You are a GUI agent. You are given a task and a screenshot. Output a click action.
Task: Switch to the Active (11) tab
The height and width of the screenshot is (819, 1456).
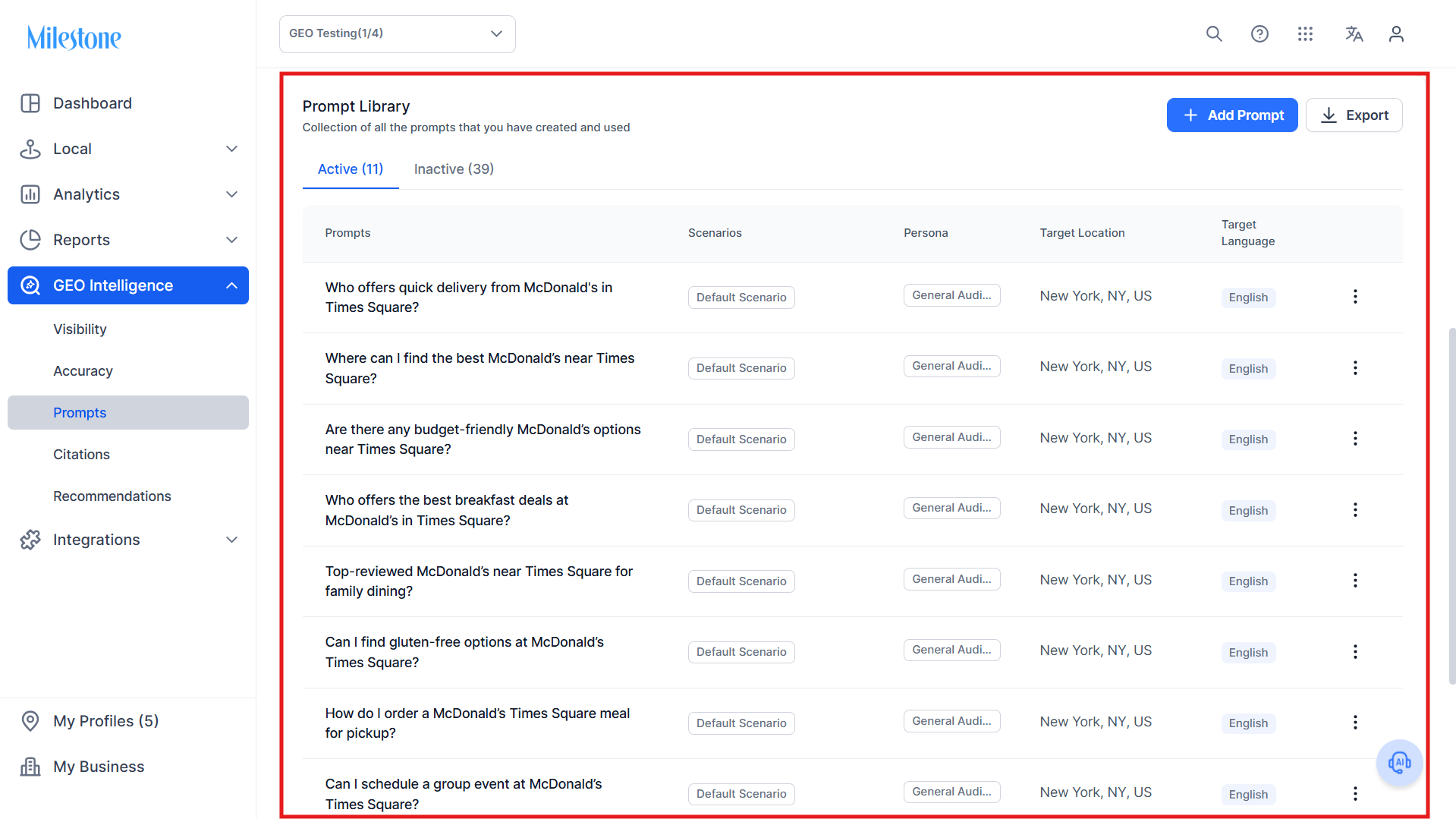(351, 169)
